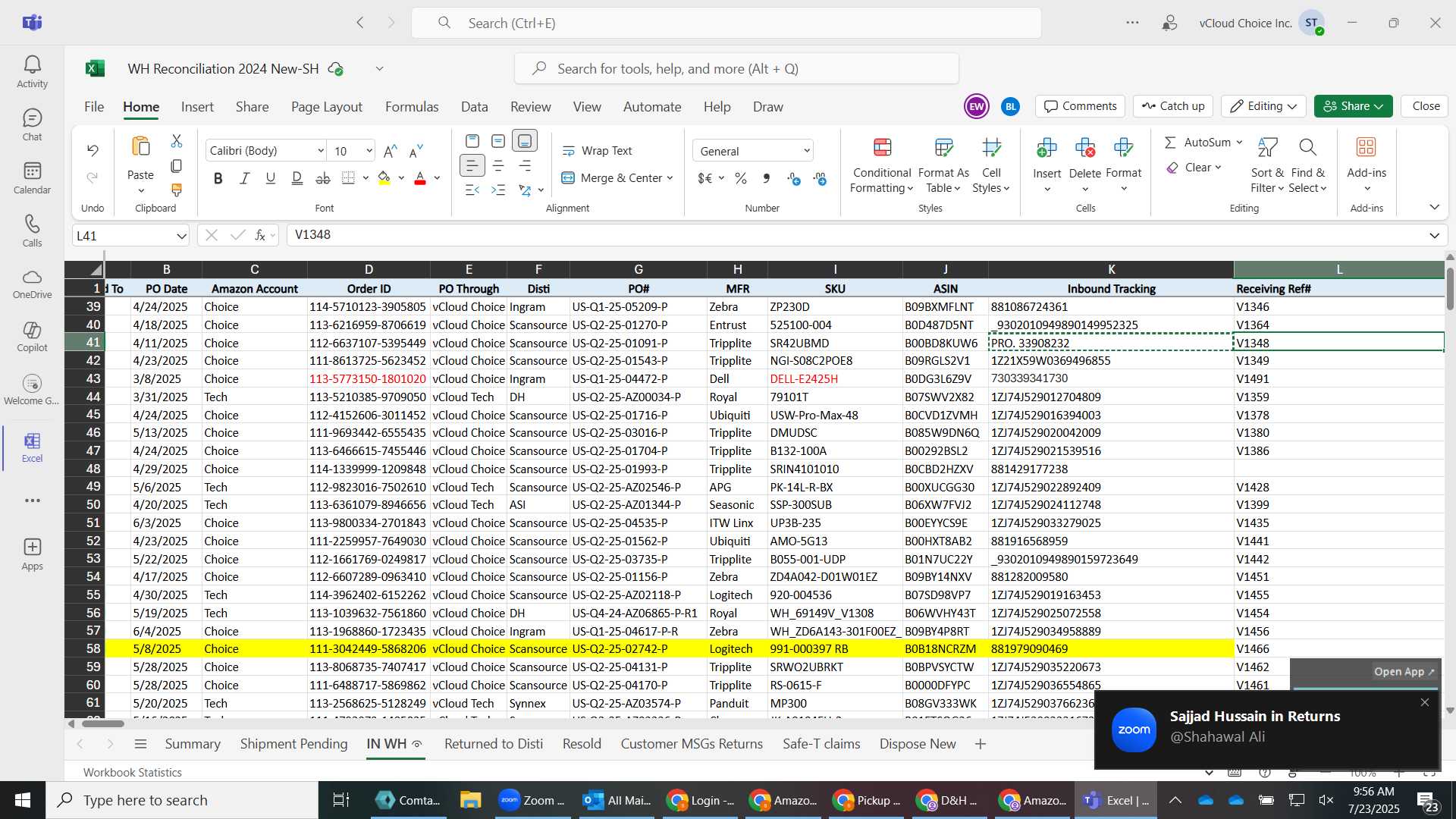This screenshot has height=819, width=1456.
Task: Toggle Italic formatting
Action: [244, 178]
